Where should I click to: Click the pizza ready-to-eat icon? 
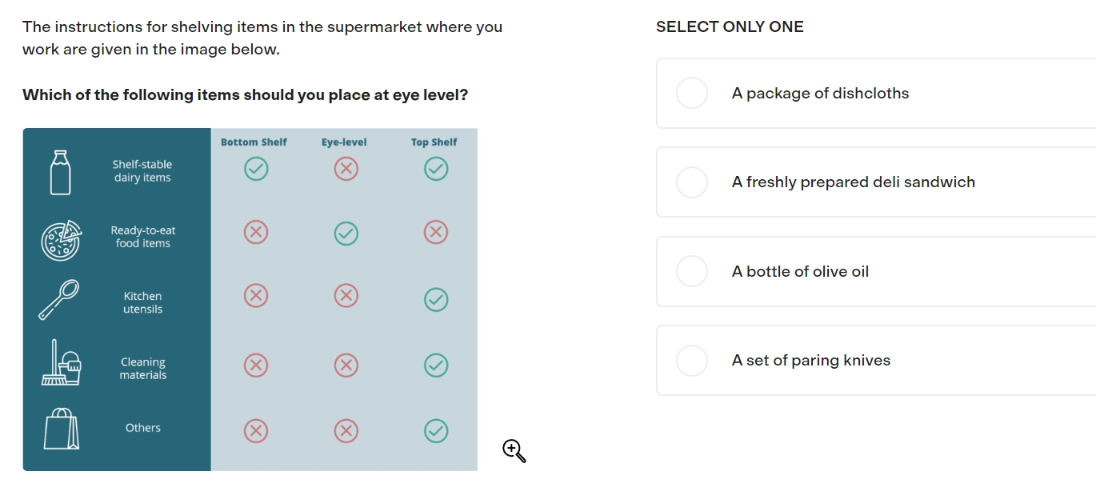tap(61, 240)
